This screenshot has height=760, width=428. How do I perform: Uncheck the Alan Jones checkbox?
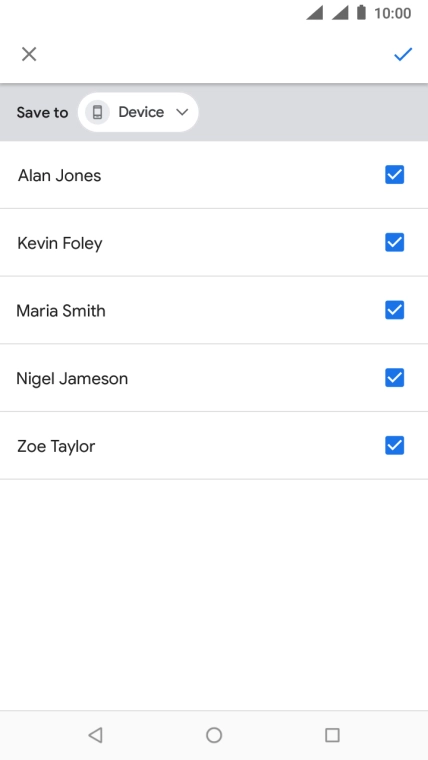click(x=395, y=175)
